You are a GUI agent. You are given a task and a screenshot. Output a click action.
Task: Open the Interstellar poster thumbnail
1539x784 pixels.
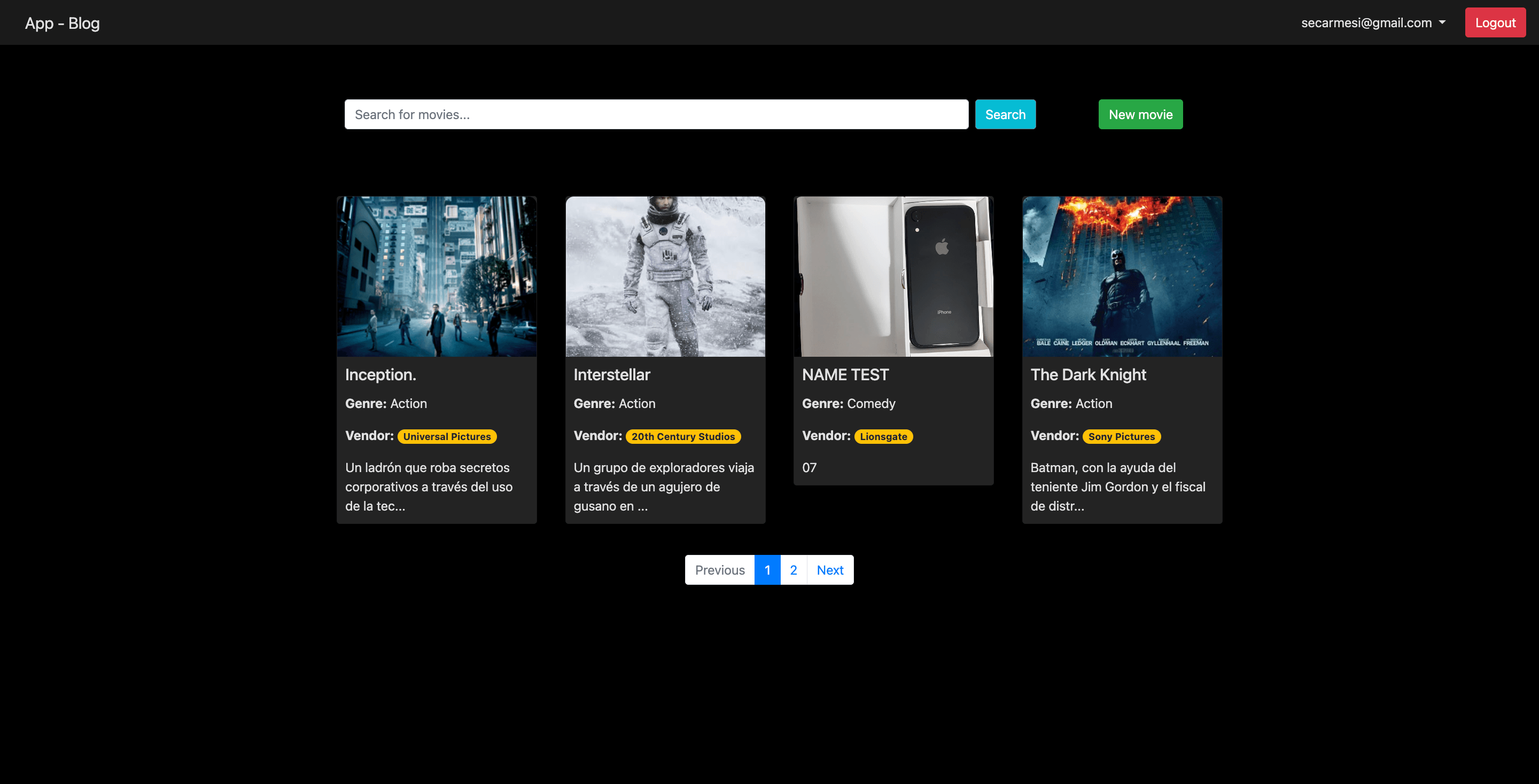click(665, 277)
